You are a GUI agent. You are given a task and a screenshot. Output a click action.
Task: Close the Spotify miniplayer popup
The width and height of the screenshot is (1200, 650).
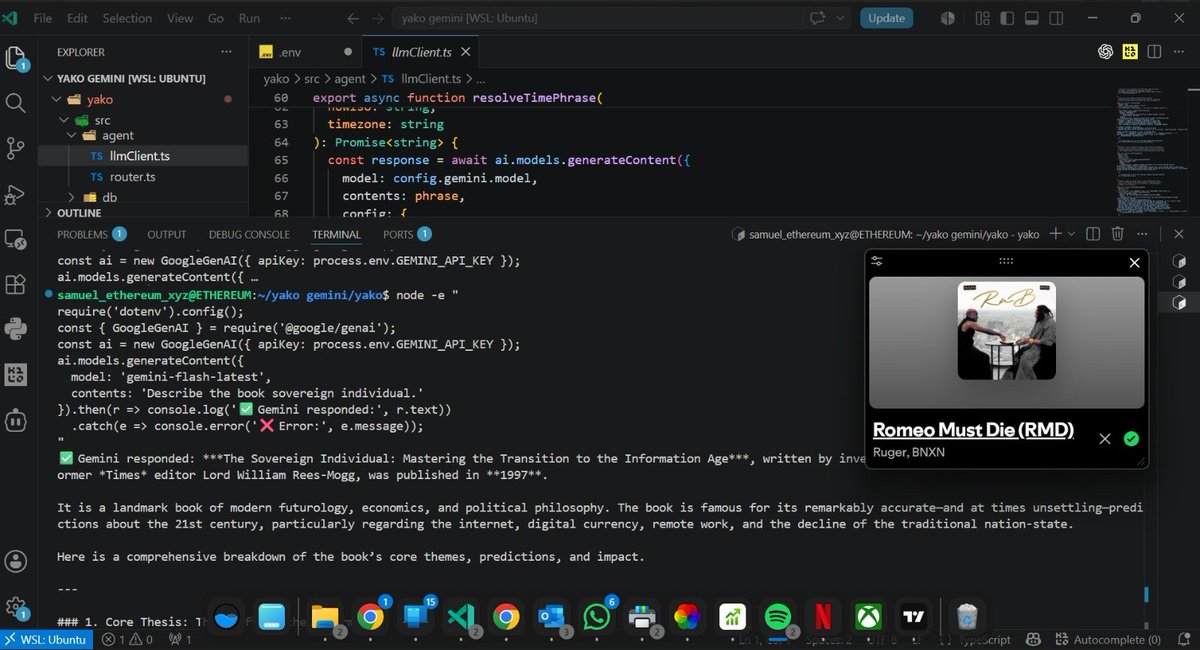(1134, 263)
